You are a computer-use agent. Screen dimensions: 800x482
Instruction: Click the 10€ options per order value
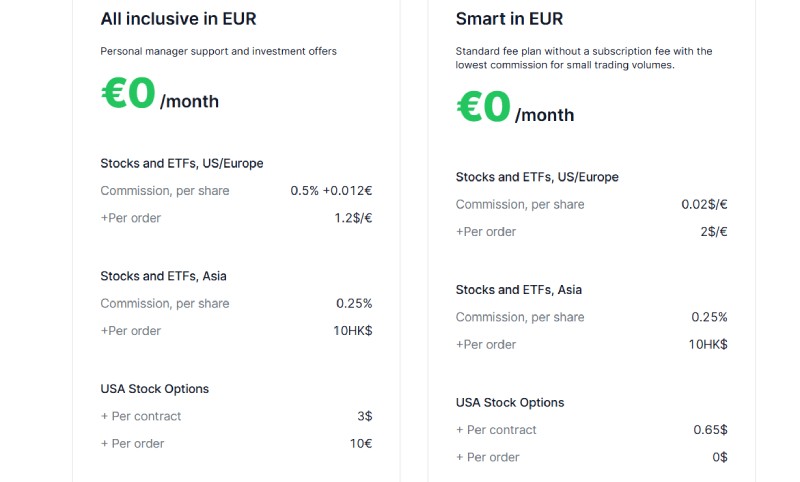tap(361, 444)
